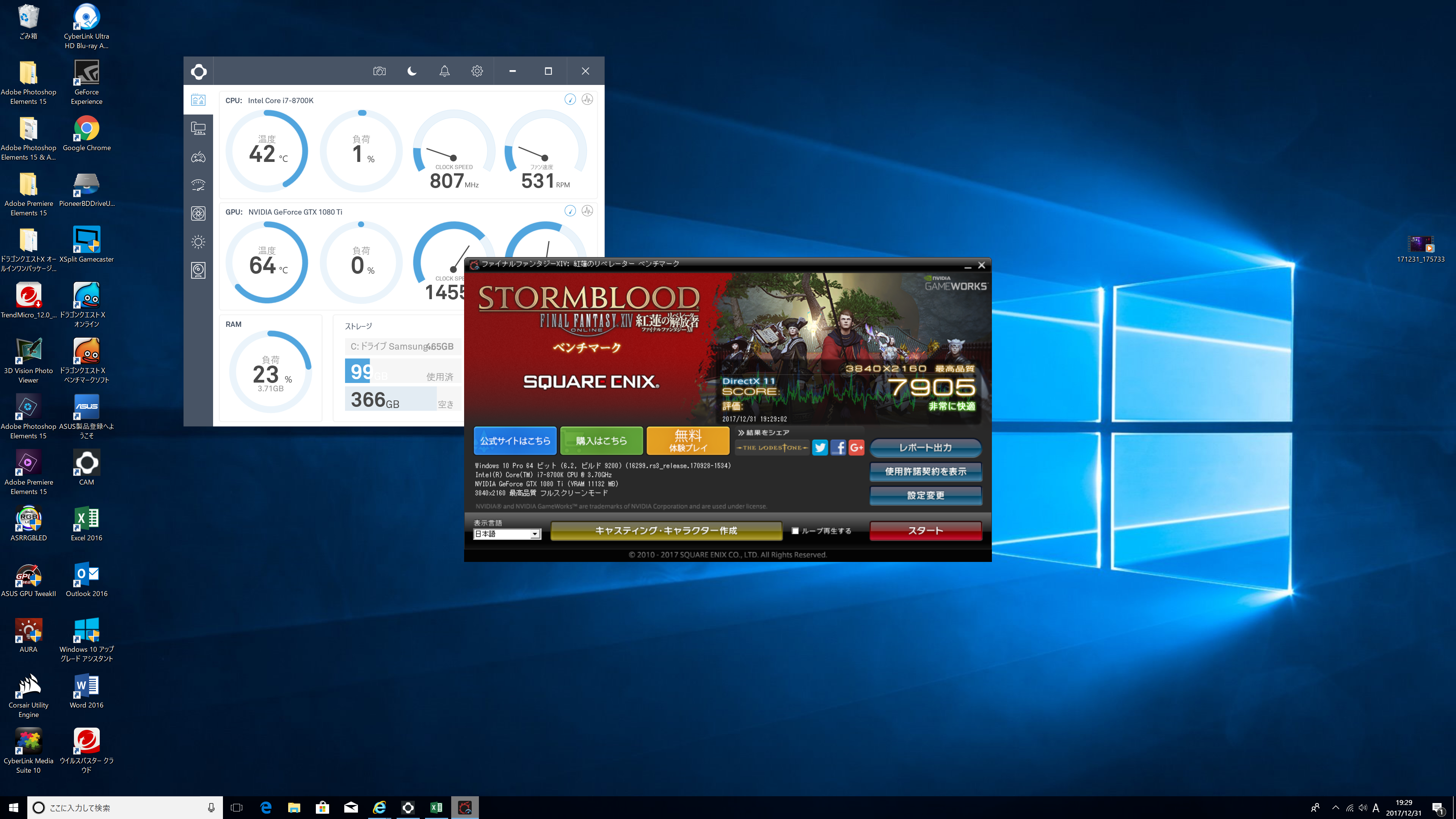Viewport: 1456px width, 819px height.
Task: Open Microsoft Store from taskbar
Action: pos(322,808)
